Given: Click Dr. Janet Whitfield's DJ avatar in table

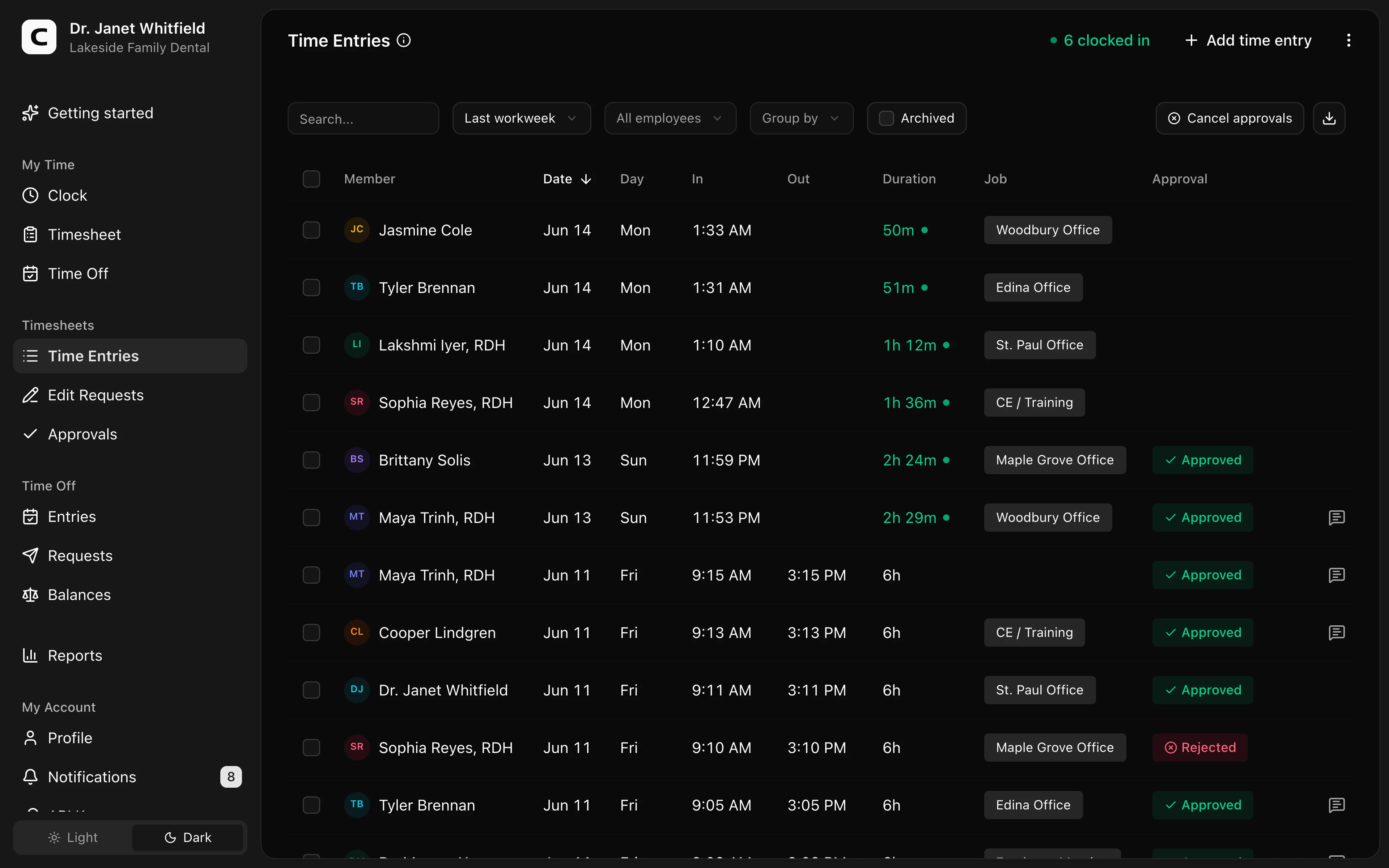Looking at the screenshot, I should pyautogui.click(x=357, y=689).
